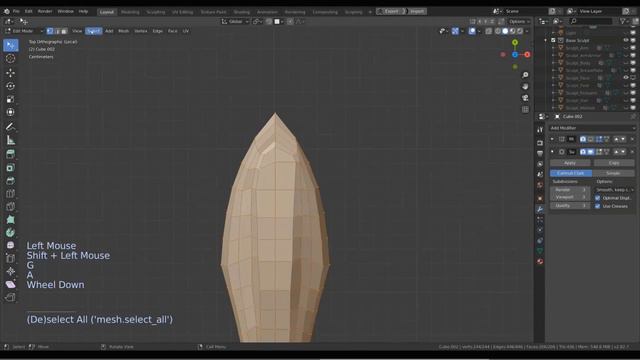Toggle the Use Creases checkbox
The height and width of the screenshot is (360, 640).
click(x=598, y=206)
